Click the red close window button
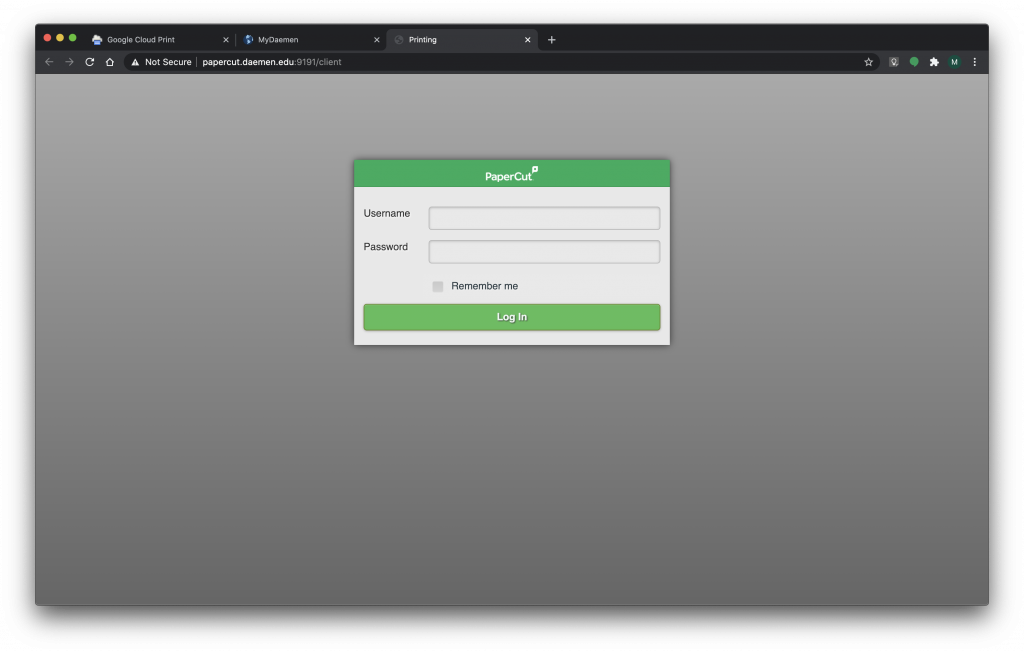Image resolution: width=1024 pixels, height=652 pixels. pos(47,38)
